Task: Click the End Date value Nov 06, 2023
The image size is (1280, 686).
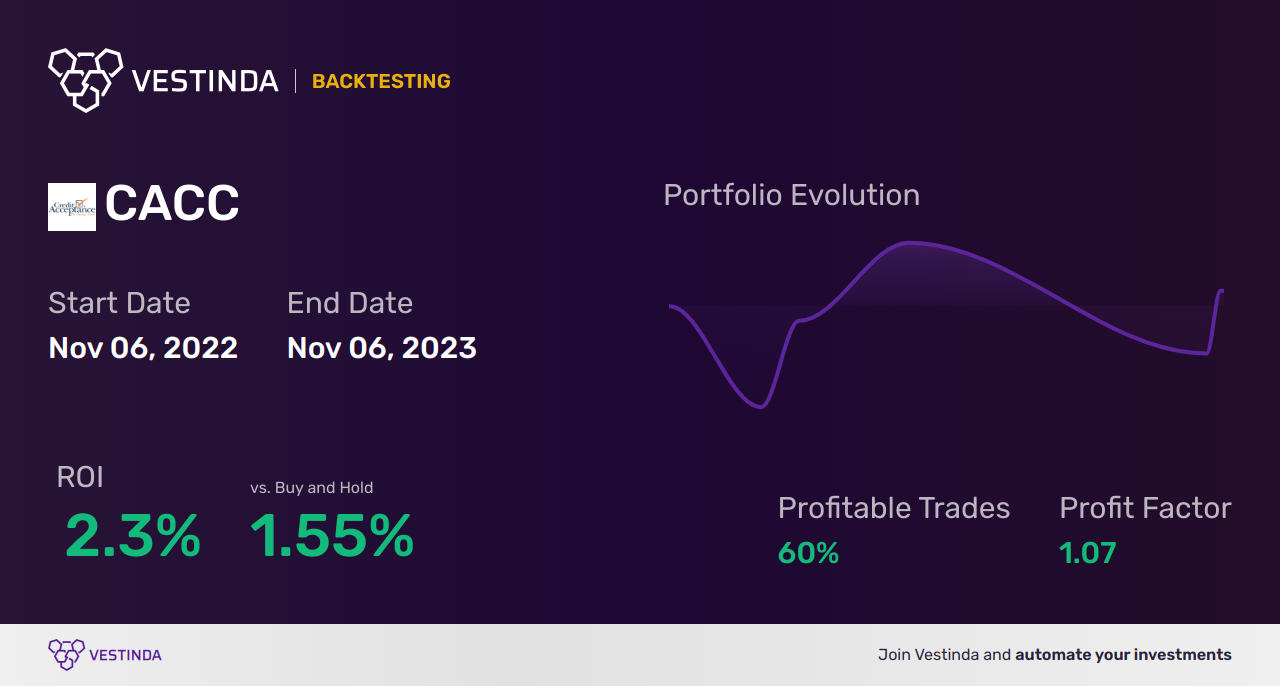Action: click(x=382, y=348)
